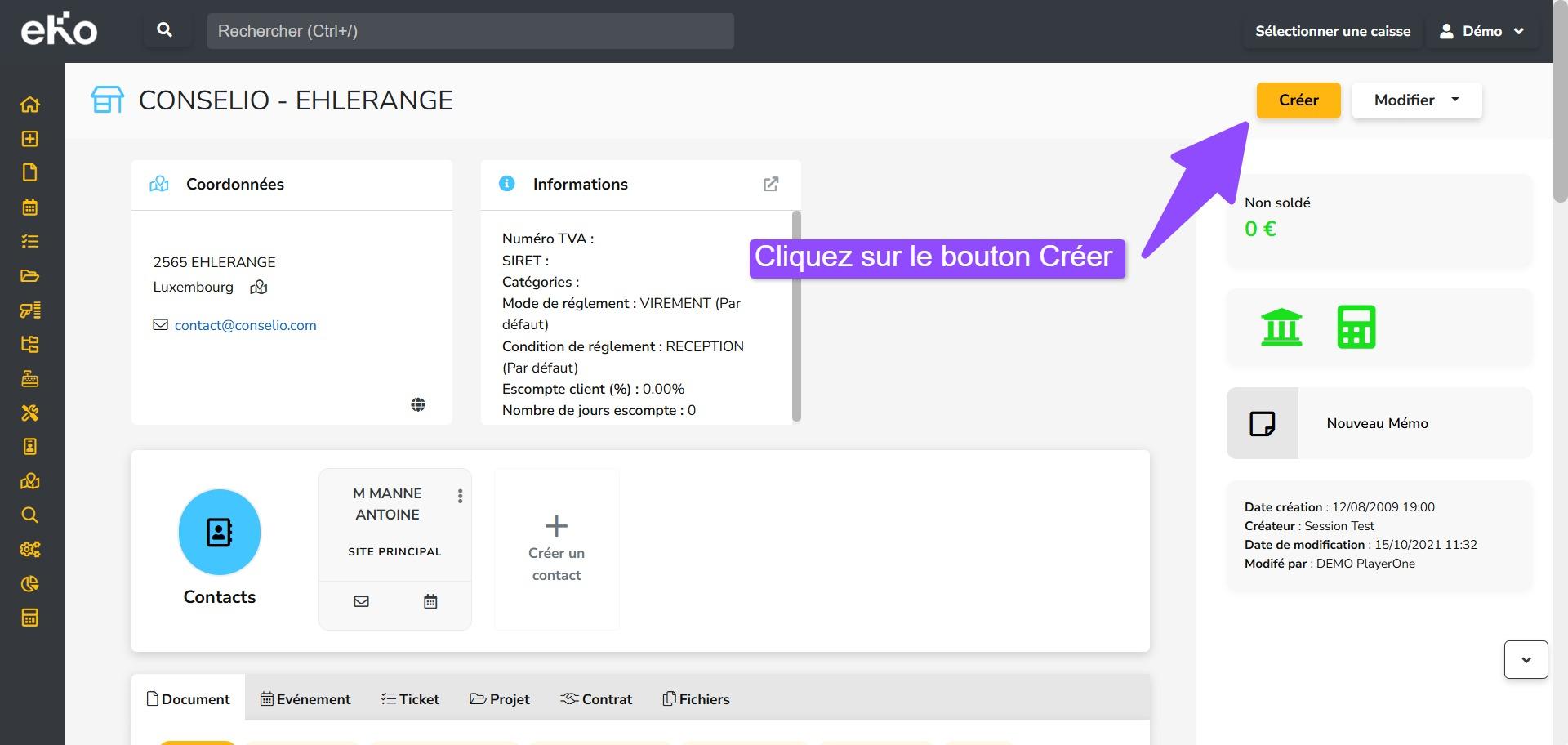Click the map icon next to Luxembourg
Screen dimensions: 1568x745
coord(259,288)
